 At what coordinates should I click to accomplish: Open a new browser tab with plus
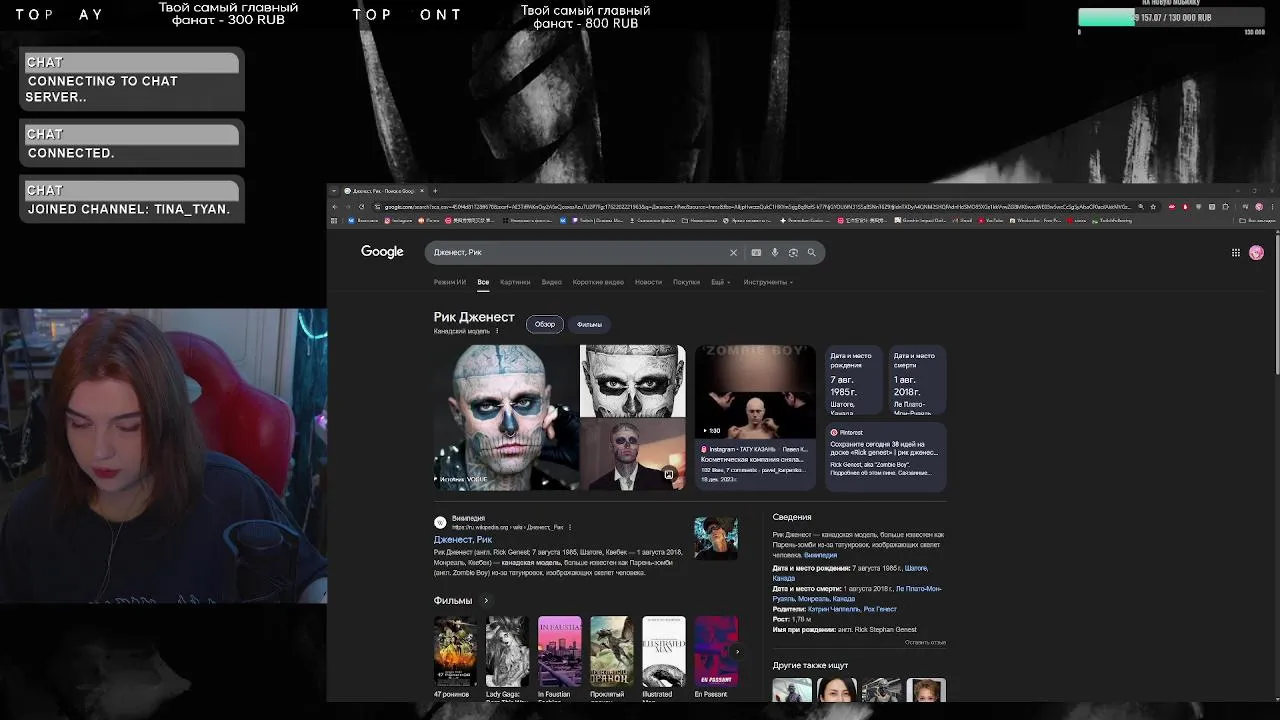435,191
